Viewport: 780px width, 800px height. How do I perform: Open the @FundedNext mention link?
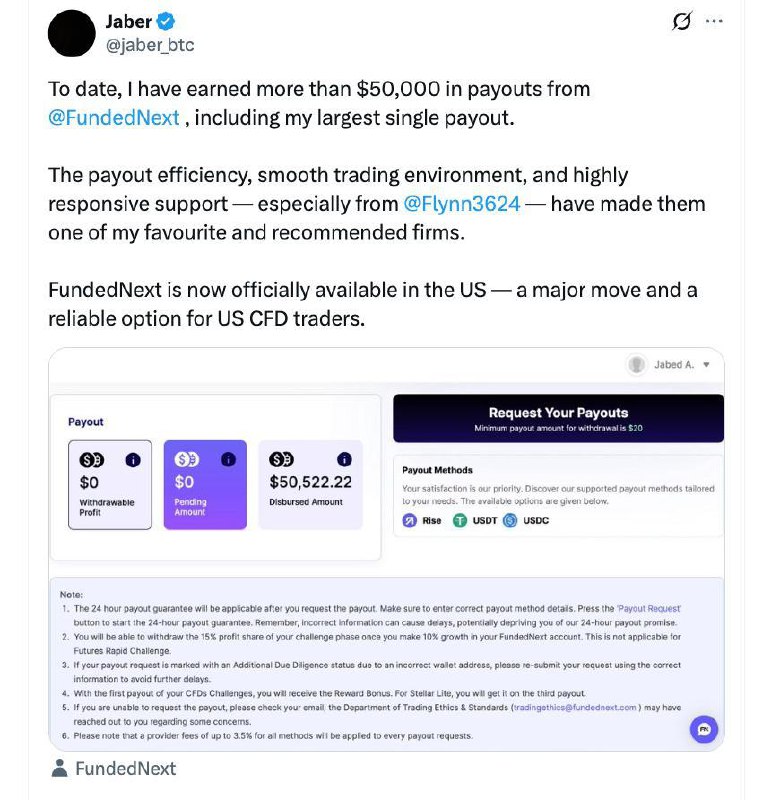click(114, 117)
